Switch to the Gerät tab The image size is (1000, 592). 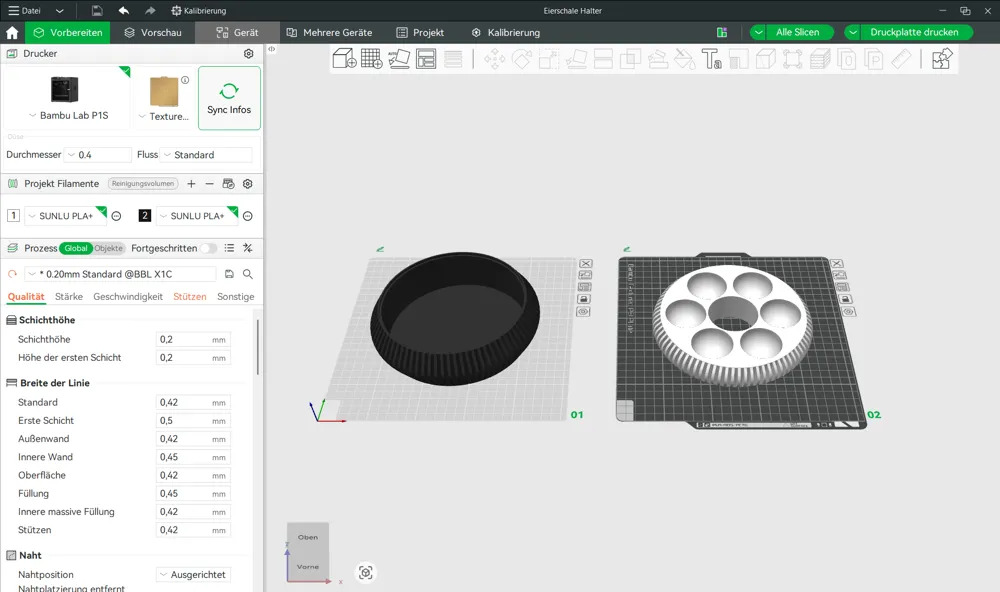237,33
